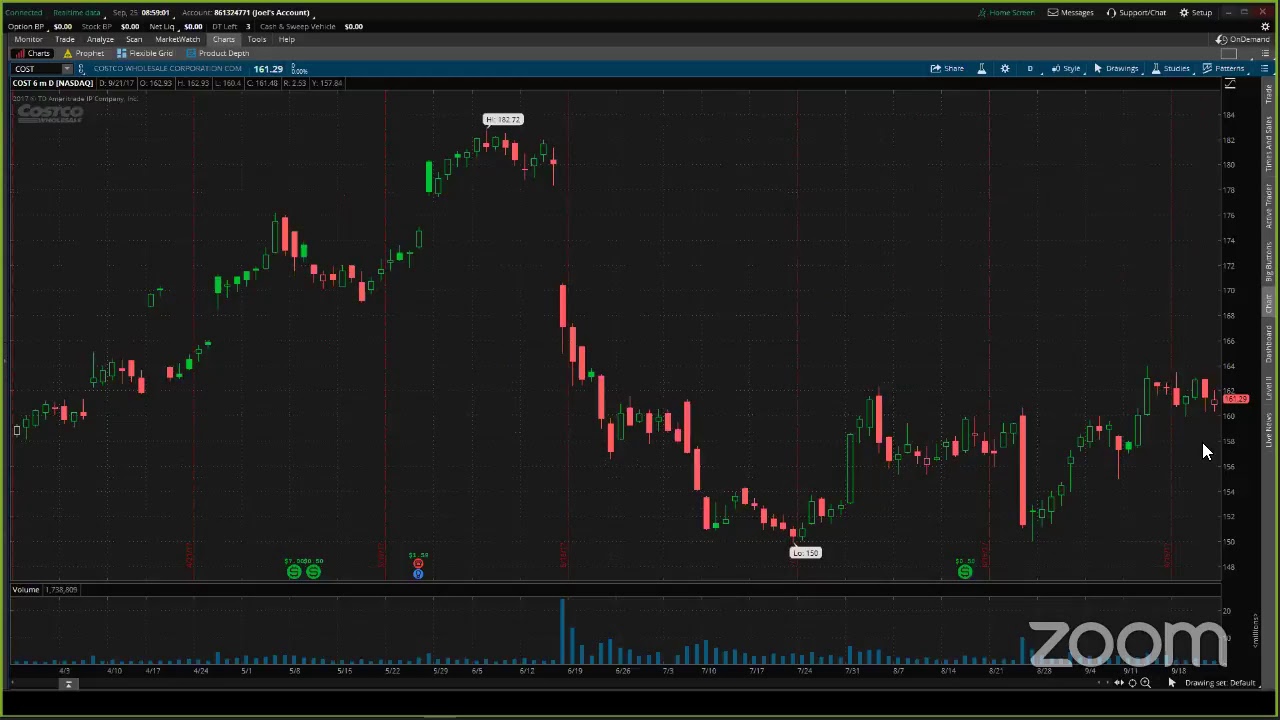Click the Net Liq value
The image size is (1280, 720).
[193, 26]
